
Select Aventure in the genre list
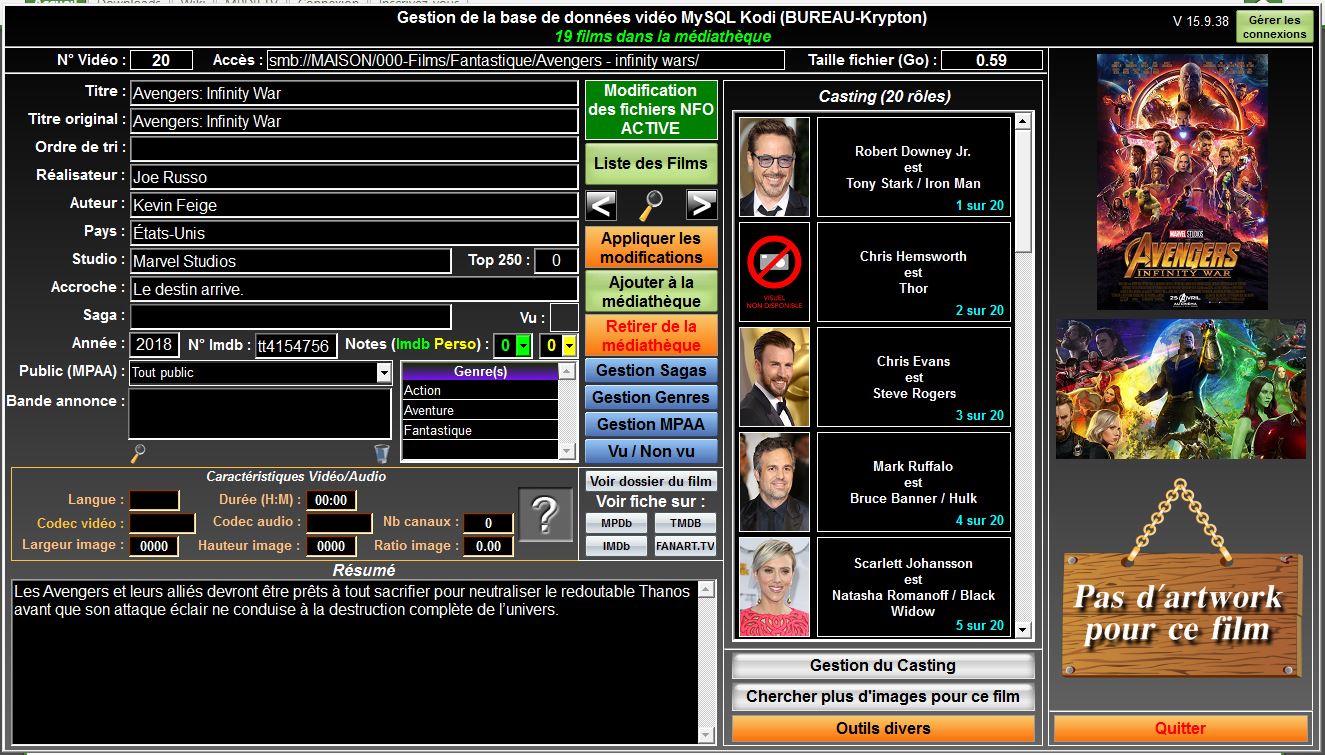click(x=480, y=411)
